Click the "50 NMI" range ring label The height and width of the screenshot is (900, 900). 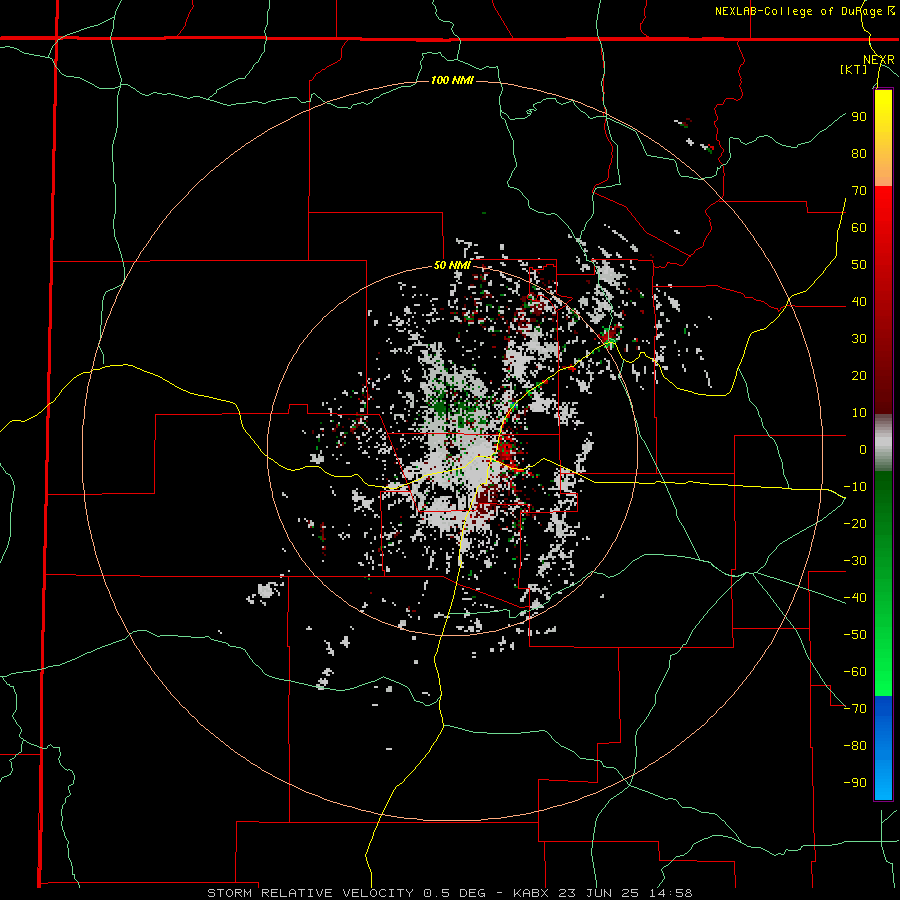[x=452, y=265]
